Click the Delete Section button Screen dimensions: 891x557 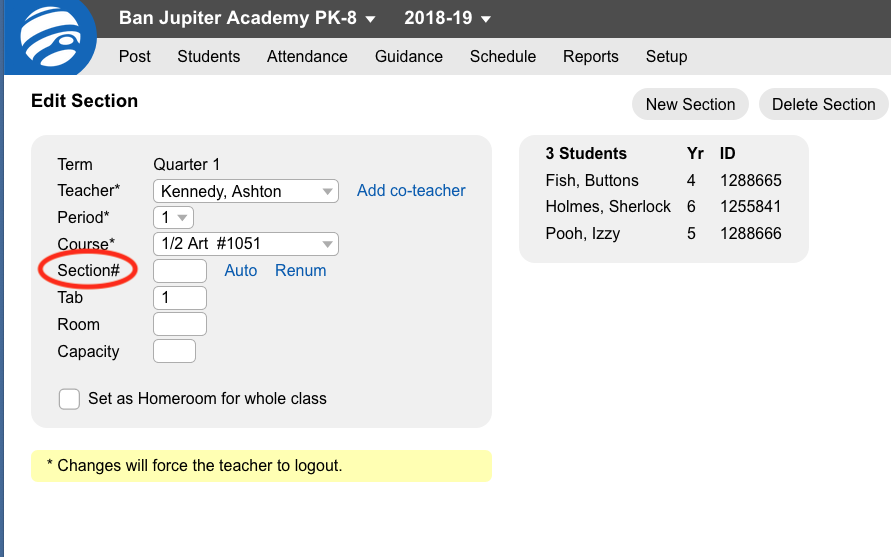pos(823,104)
